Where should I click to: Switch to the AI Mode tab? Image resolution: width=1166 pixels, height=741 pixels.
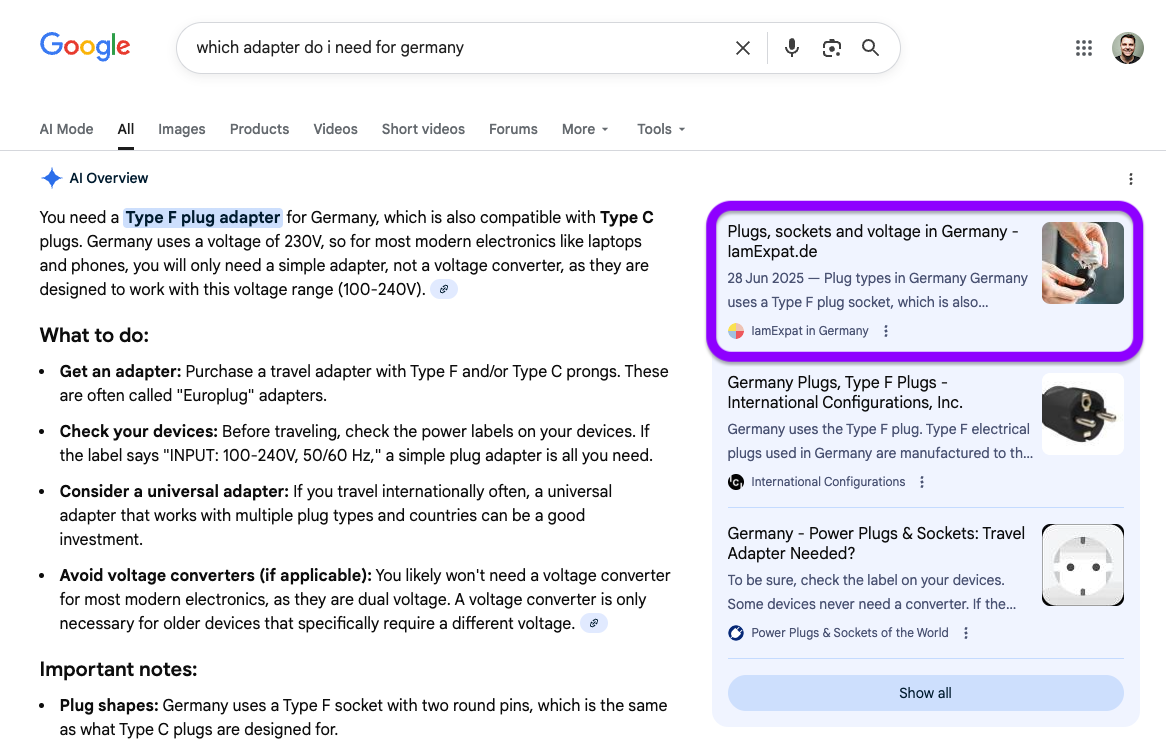click(x=66, y=129)
